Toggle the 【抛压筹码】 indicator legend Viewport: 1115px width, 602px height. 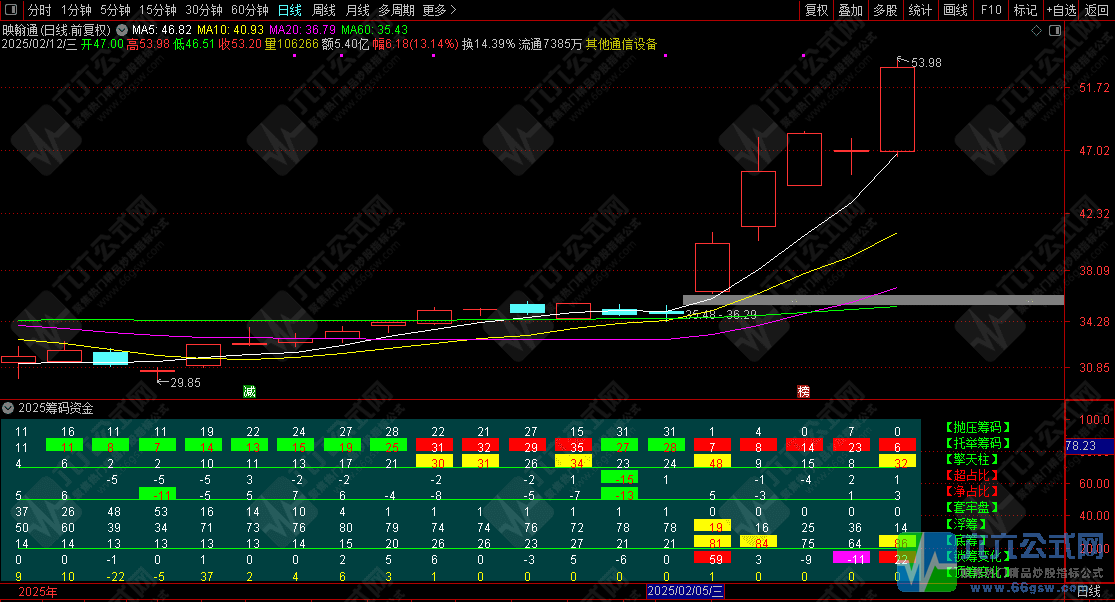pyautogui.click(x=979, y=427)
